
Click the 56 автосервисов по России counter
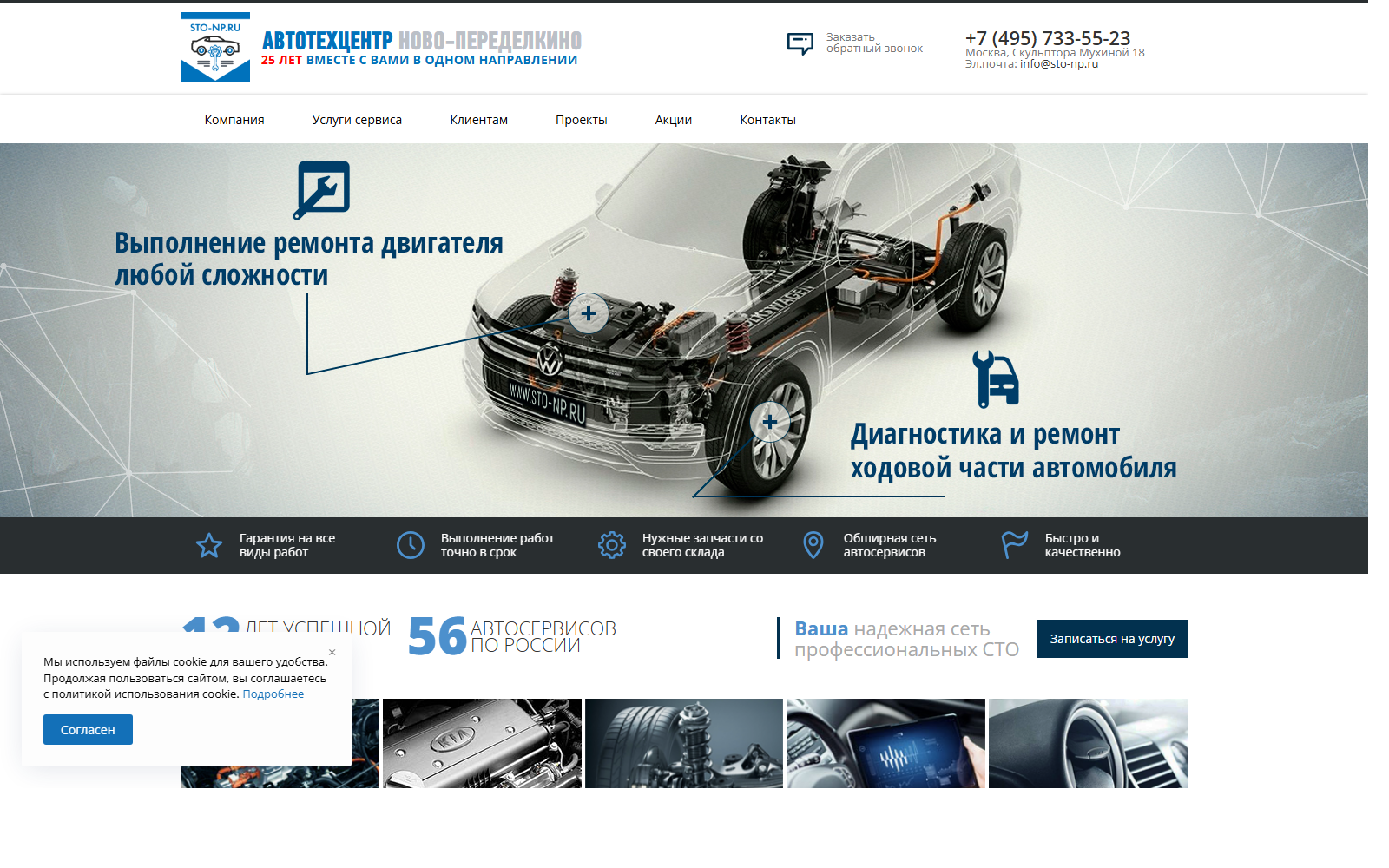(512, 636)
